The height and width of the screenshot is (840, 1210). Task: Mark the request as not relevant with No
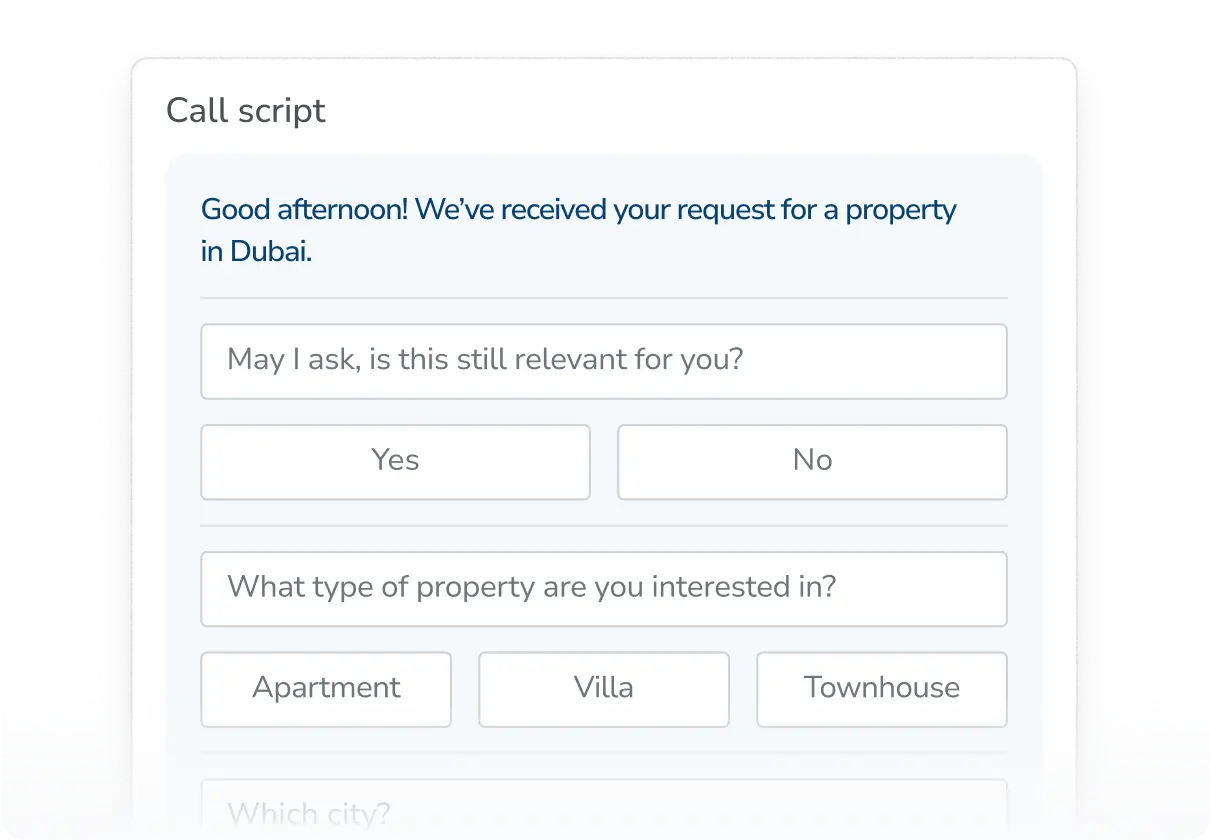812,461
